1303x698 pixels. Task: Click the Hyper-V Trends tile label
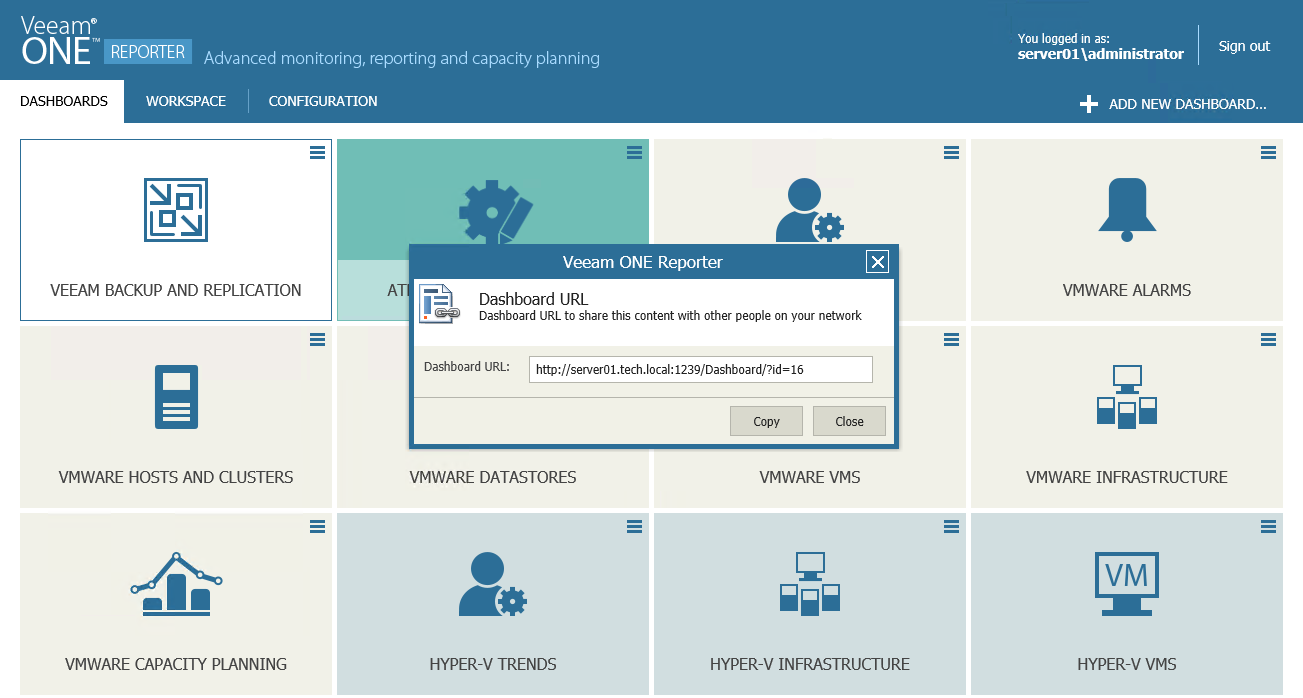(x=493, y=664)
